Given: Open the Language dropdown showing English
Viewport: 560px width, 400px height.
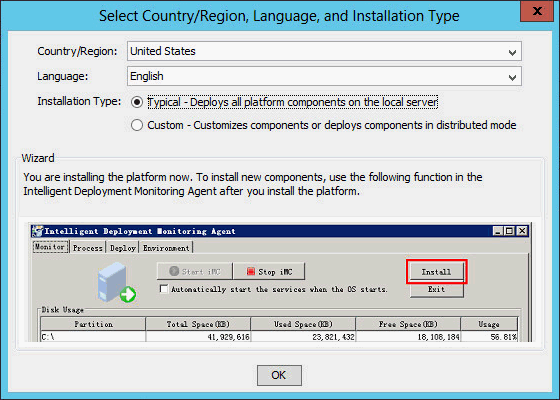Looking at the screenshot, I should [324, 76].
